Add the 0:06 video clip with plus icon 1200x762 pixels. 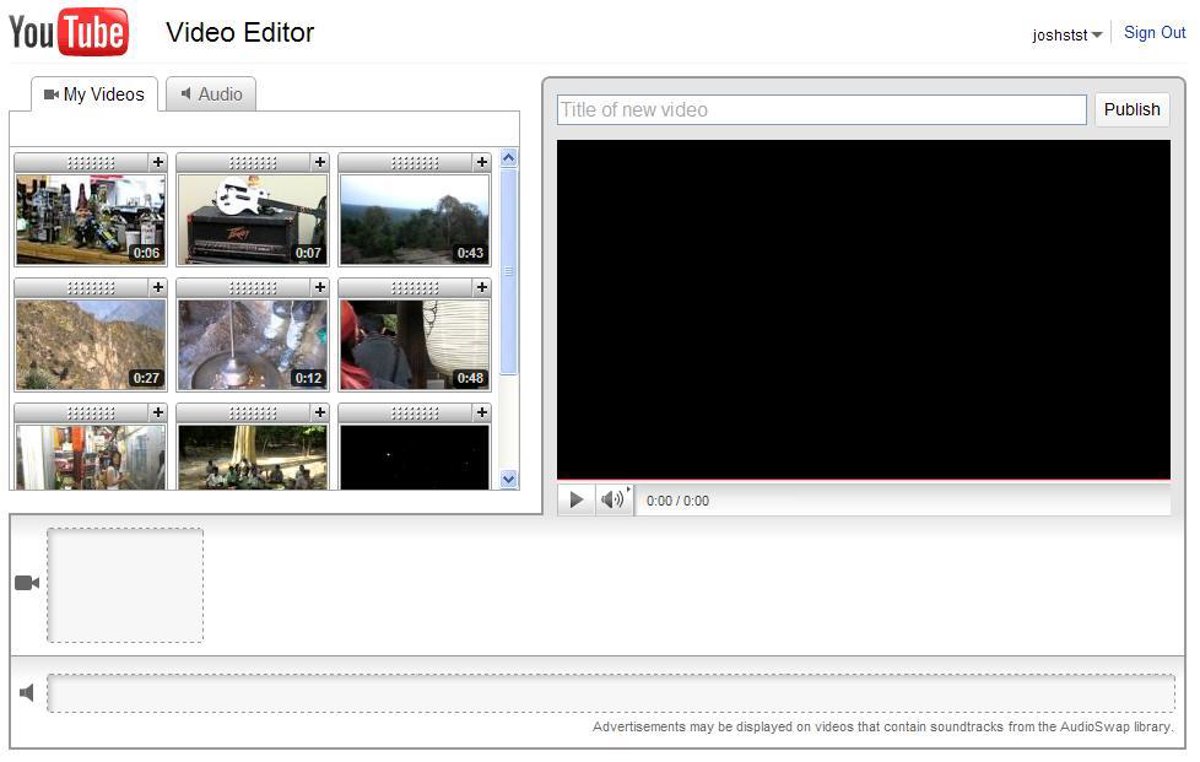click(157, 162)
